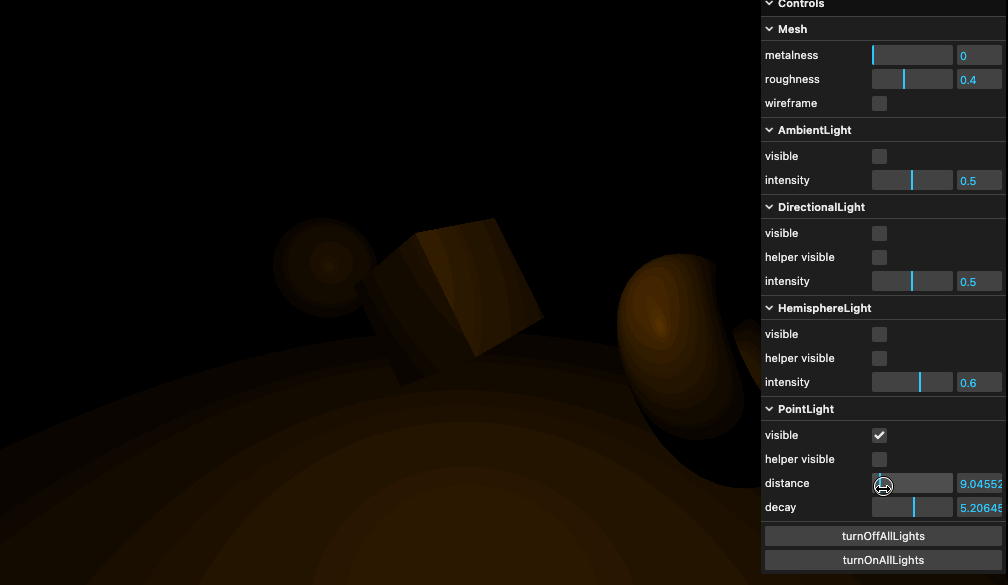This screenshot has height=585, width=1008.
Task: Select the PointLight distance value field
Action: (x=979, y=483)
